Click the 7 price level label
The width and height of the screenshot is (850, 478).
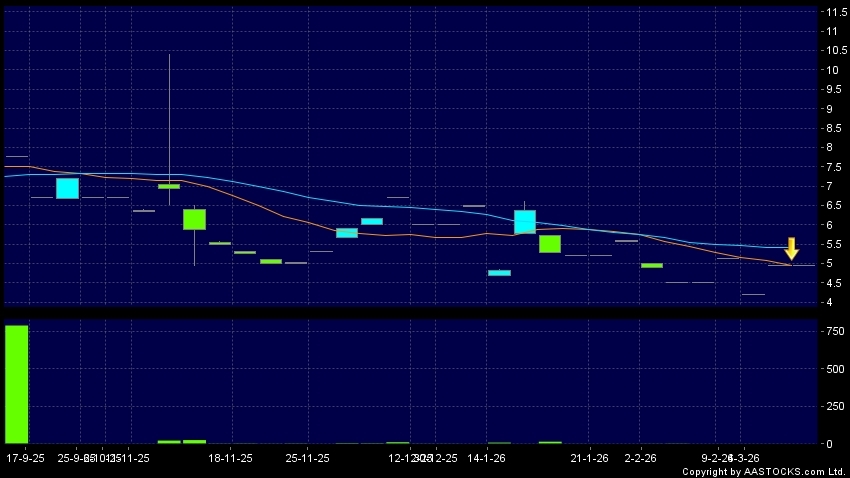[x=828, y=187]
